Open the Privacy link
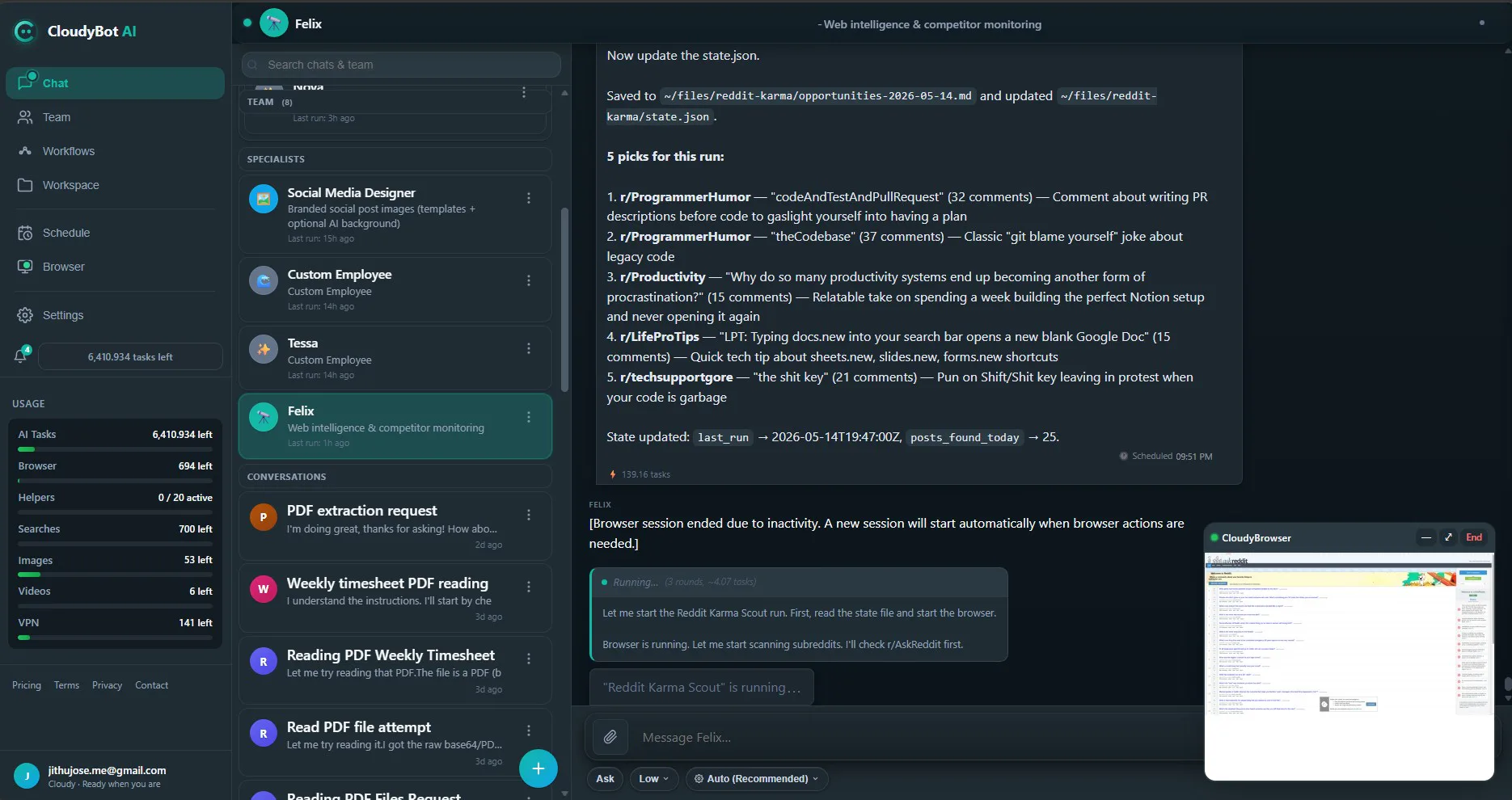 click(107, 685)
